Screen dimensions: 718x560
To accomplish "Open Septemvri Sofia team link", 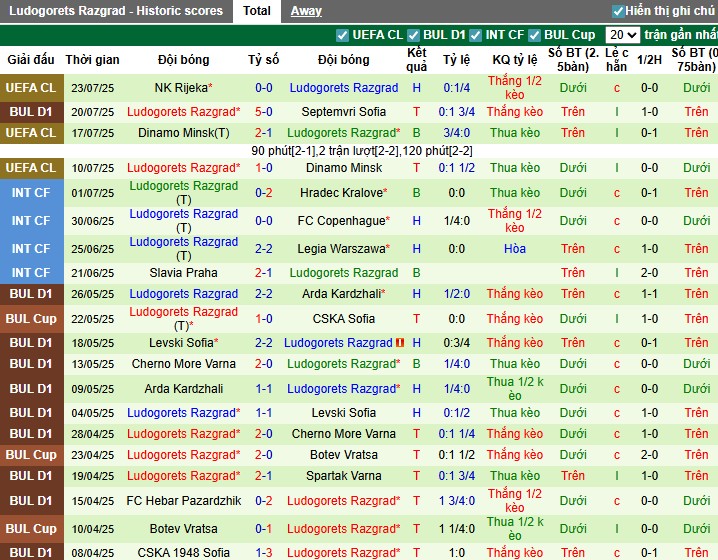I will pos(343,112).
